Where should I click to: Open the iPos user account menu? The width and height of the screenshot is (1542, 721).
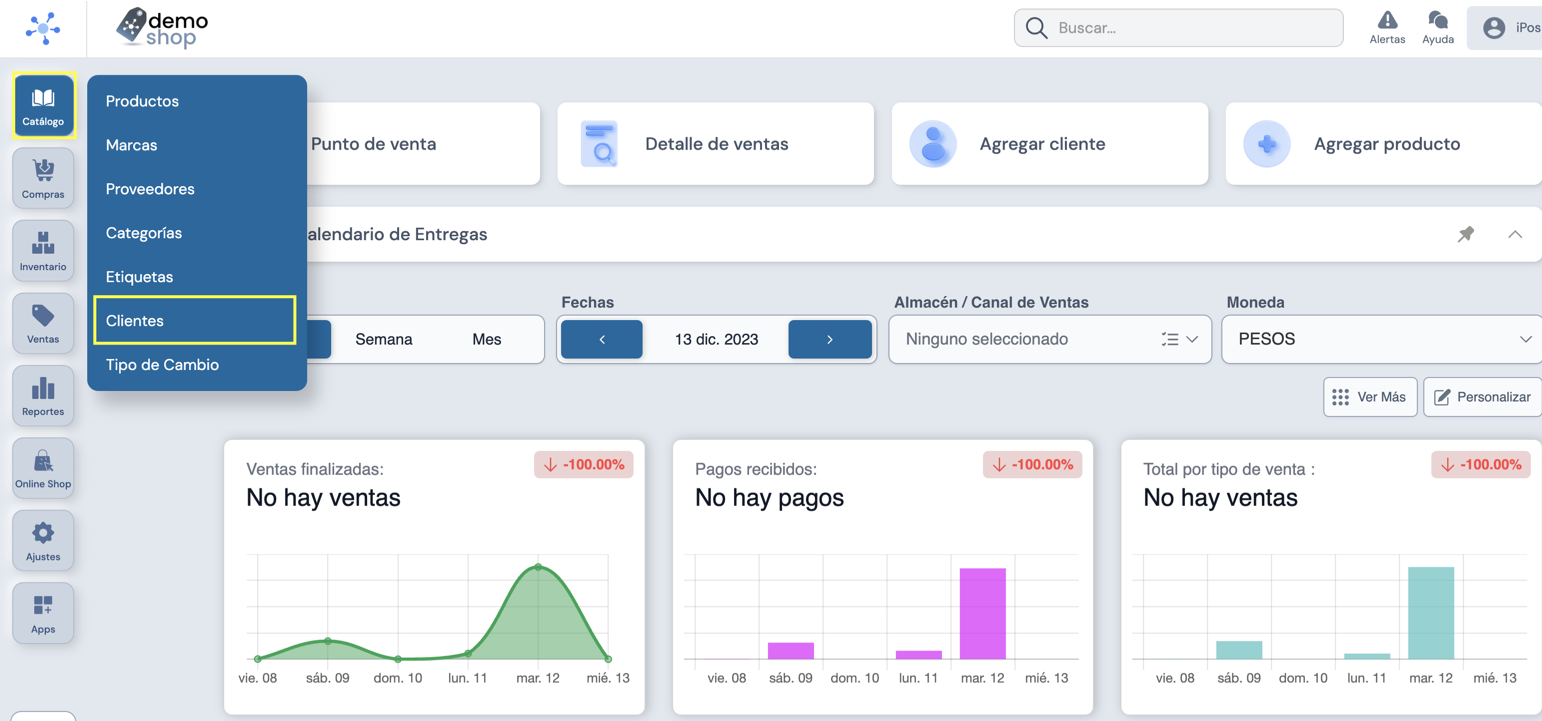click(x=1505, y=28)
